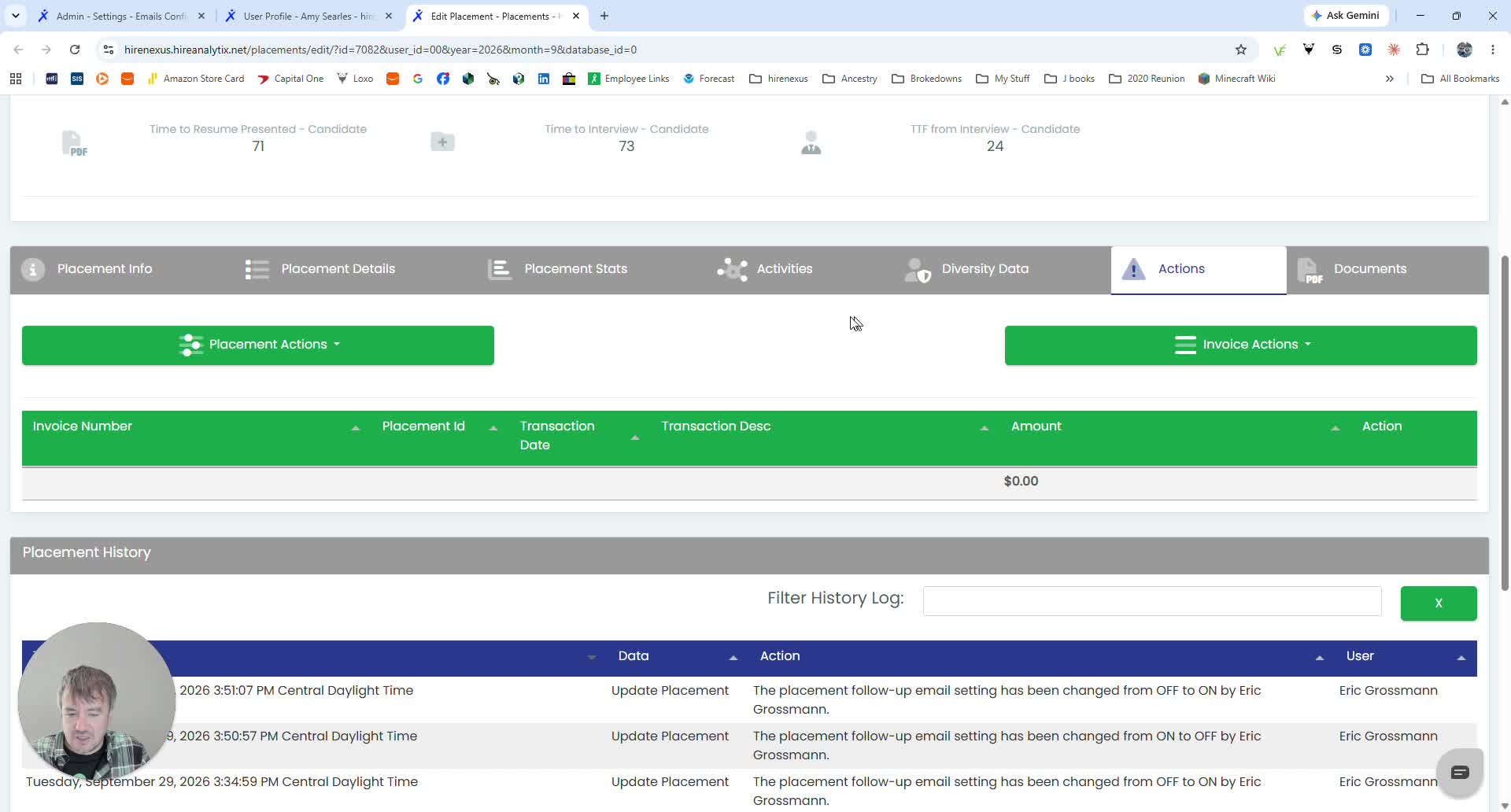Image resolution: width=1511 pixels, height=812 pixels.
Task: Open the chat widget icon
Action: point(1460,773)
